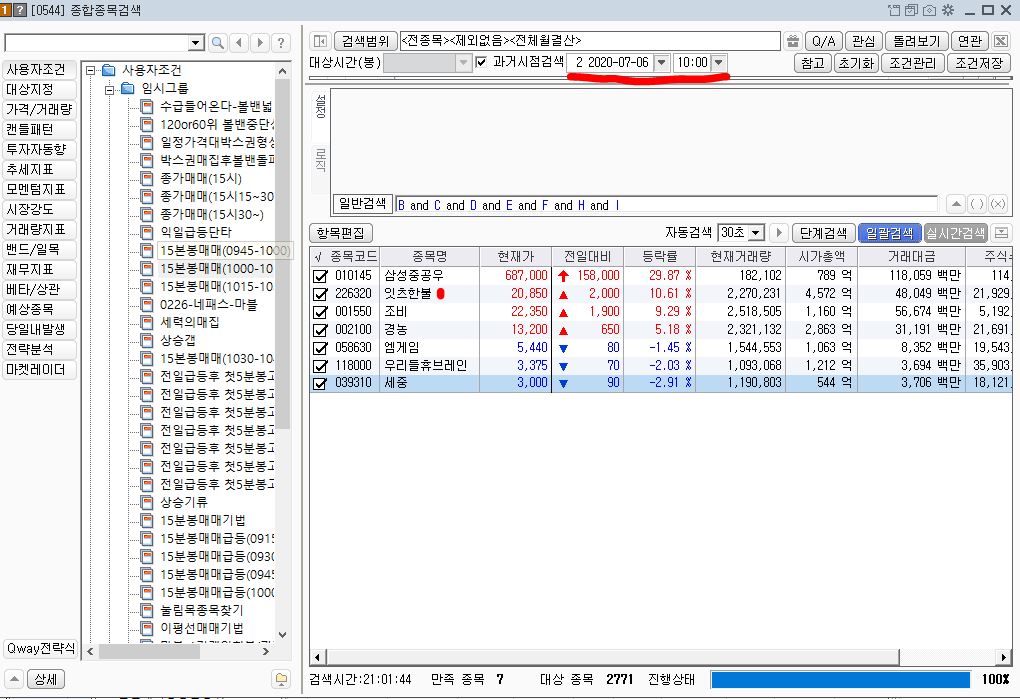
Task: Click the icon right of 연관 button
Action: coord(1000,41)
